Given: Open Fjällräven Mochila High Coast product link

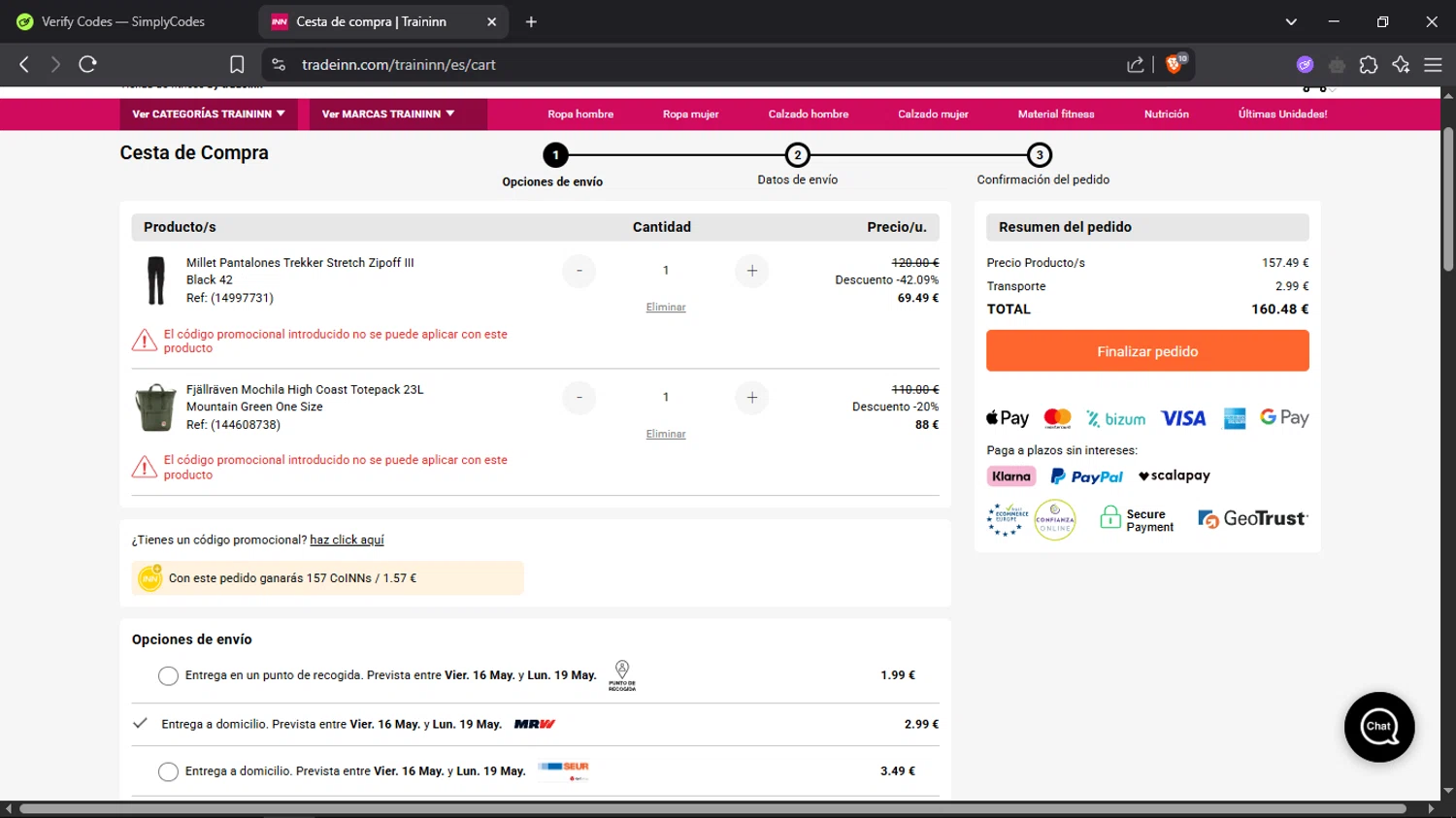Looking at the screenshot, I should pos(305,389).
